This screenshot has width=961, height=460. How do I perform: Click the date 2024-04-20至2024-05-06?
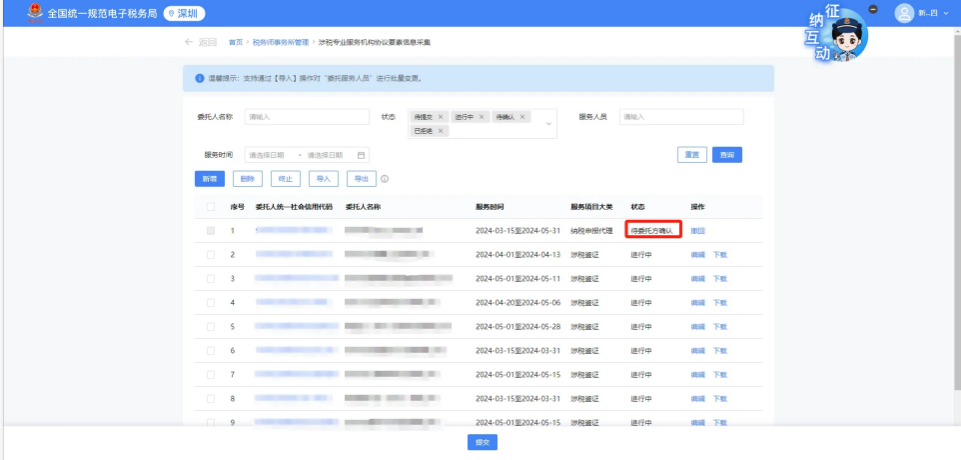coord(518,303)
